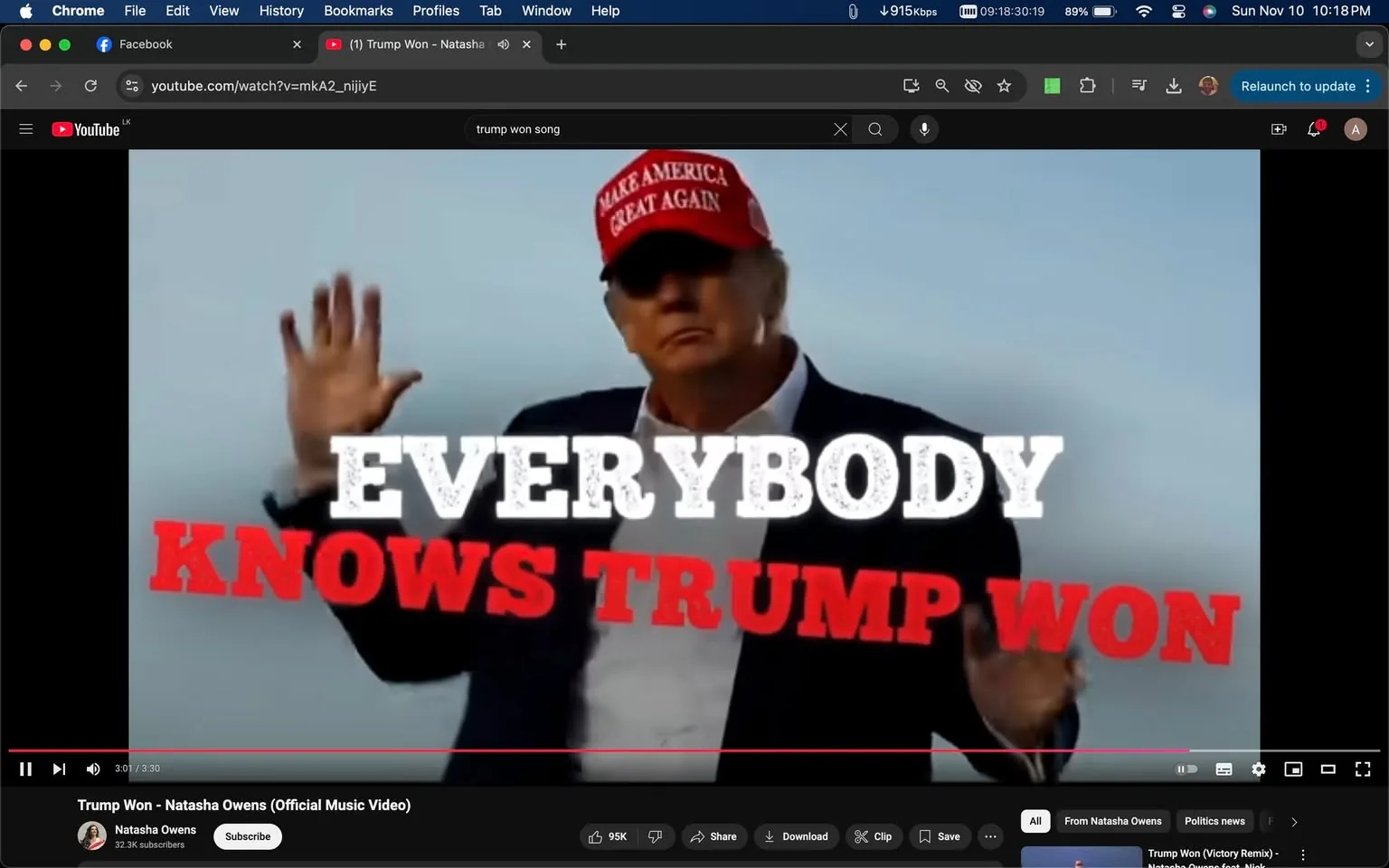Mute the video with the volume icon

(92, 769)
